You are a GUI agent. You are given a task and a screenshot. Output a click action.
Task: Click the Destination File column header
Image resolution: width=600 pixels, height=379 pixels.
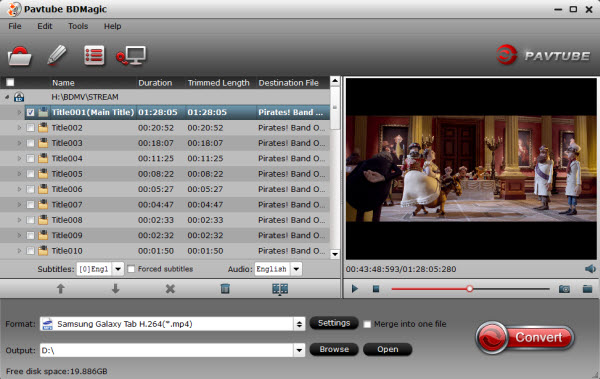[x=292, y=83]
